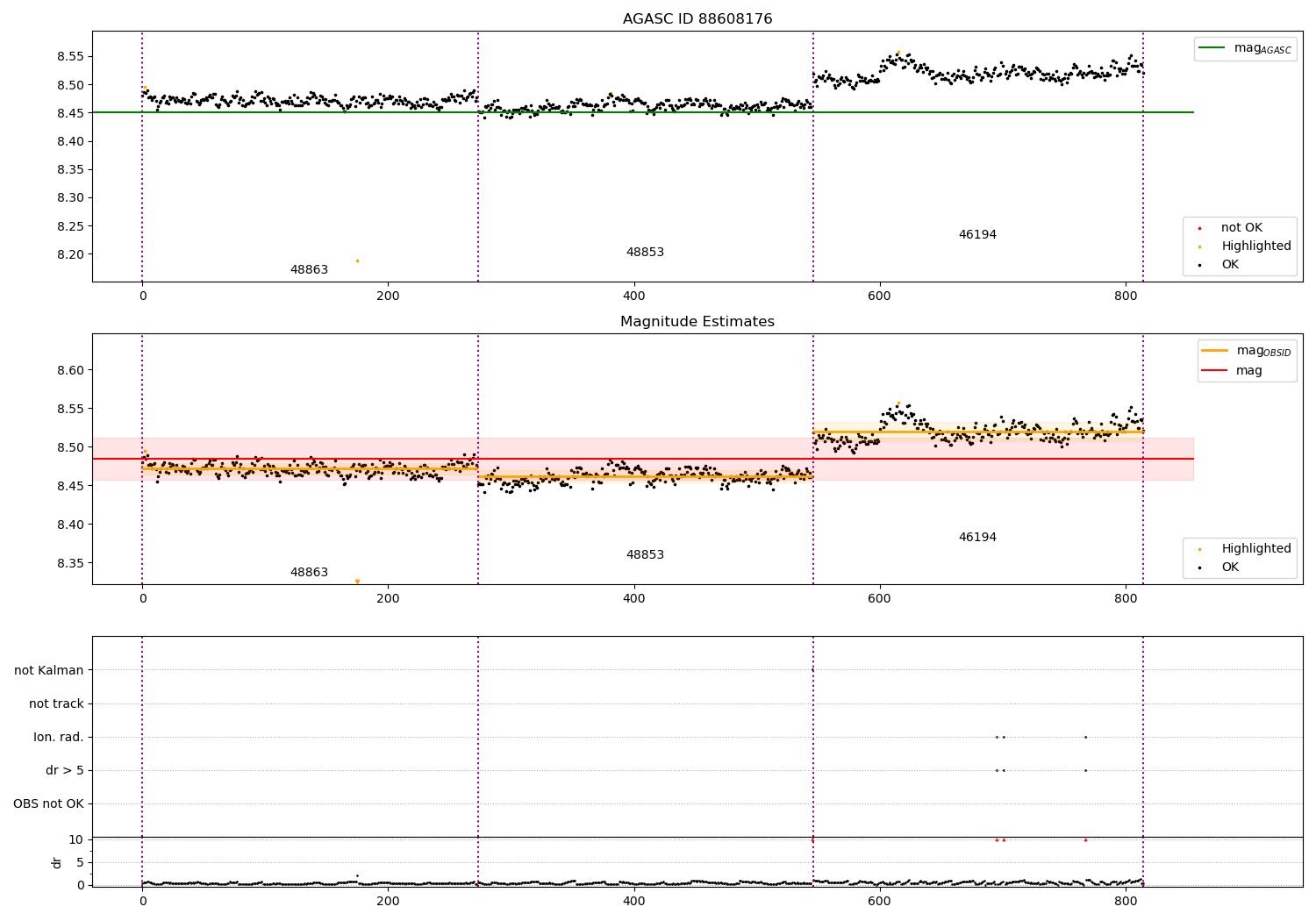Click obsid label 48853 in middle plot
Viewport: 1316px width, 921px height.
pos(645,555)
